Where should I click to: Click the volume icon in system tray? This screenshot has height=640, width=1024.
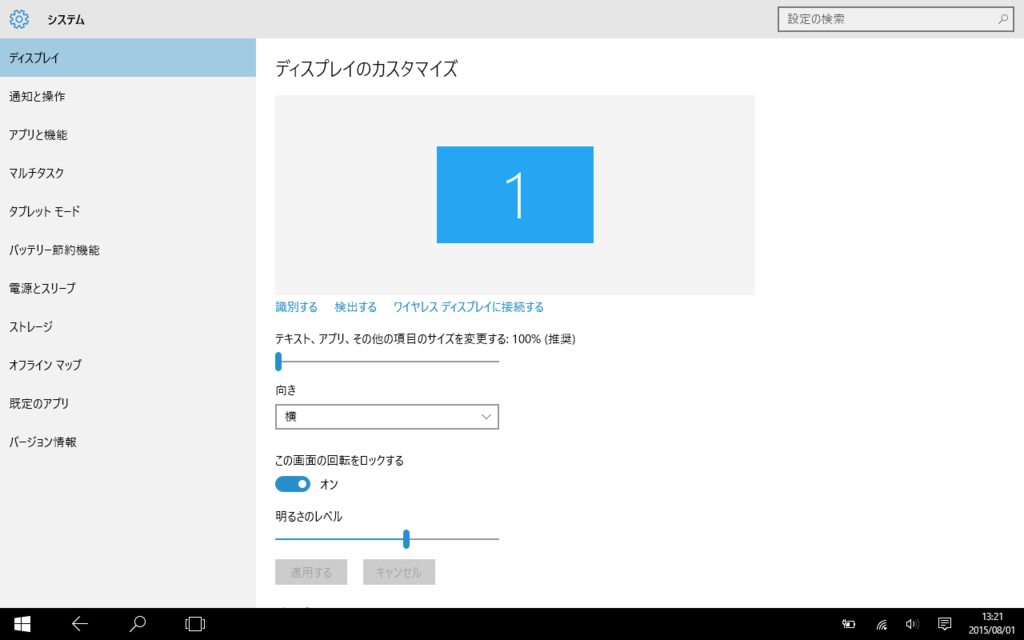[x=912, y=621]
